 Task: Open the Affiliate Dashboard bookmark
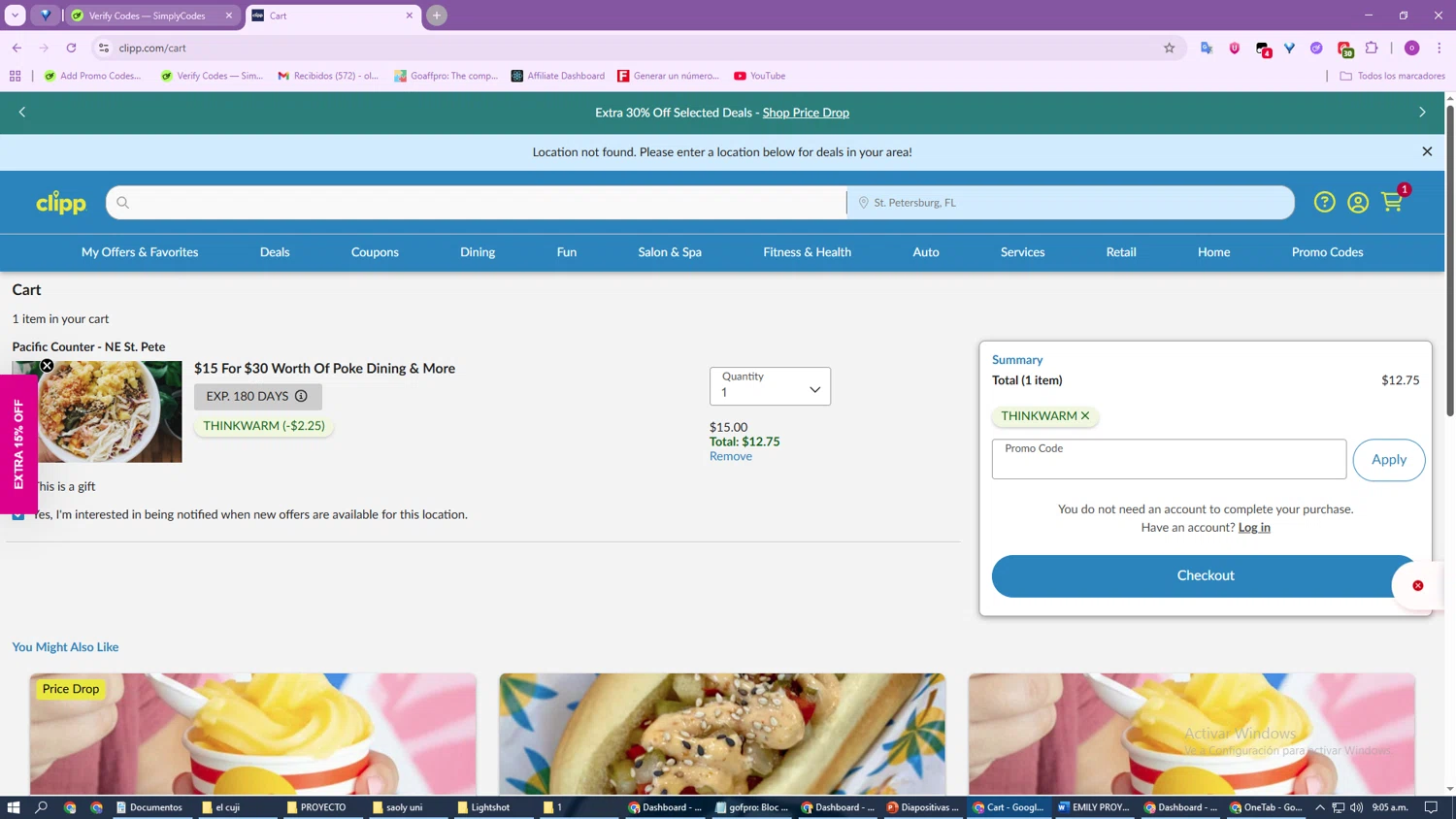(x=558, y=76)
